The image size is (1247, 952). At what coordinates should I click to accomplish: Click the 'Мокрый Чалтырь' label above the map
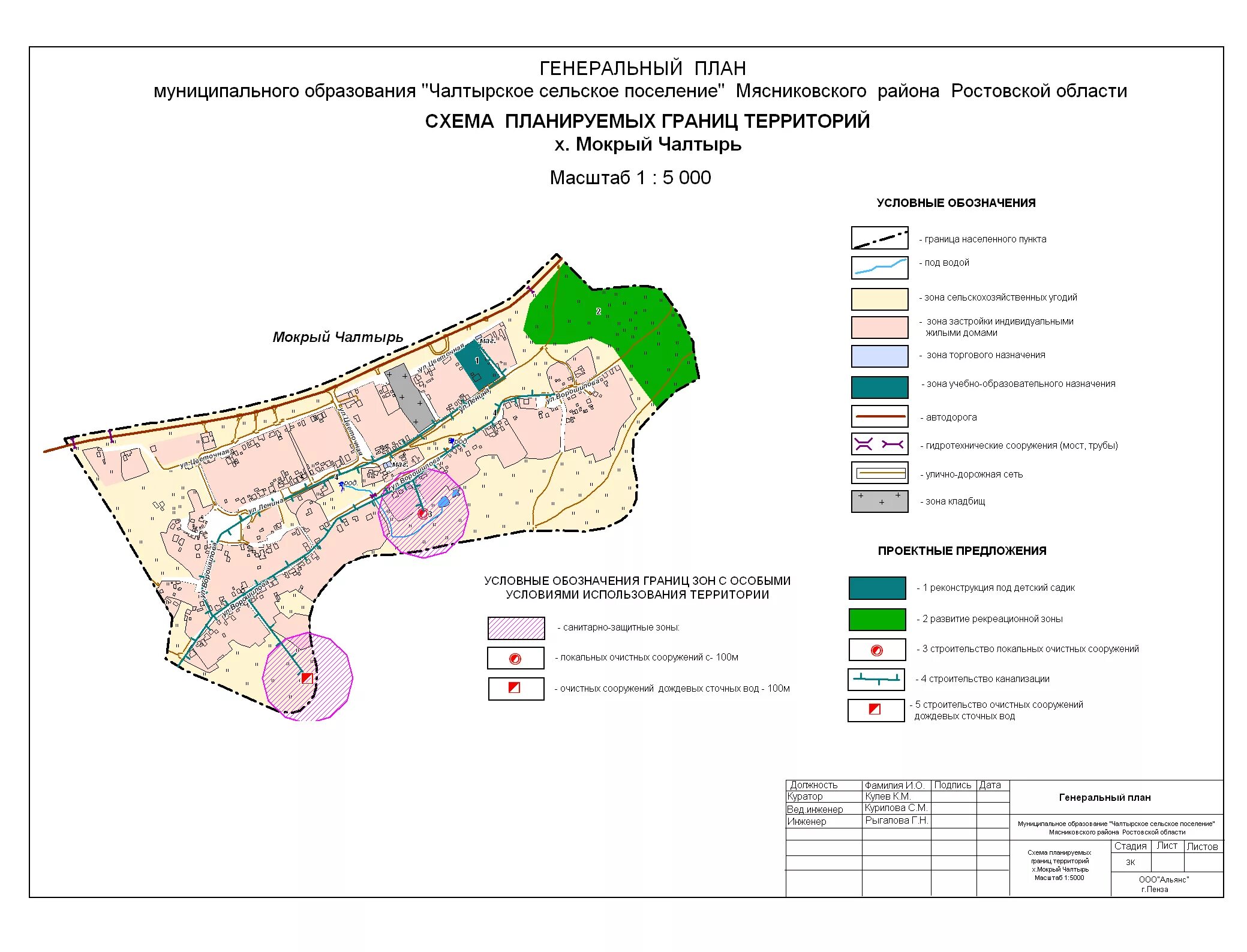coord(338,337)
